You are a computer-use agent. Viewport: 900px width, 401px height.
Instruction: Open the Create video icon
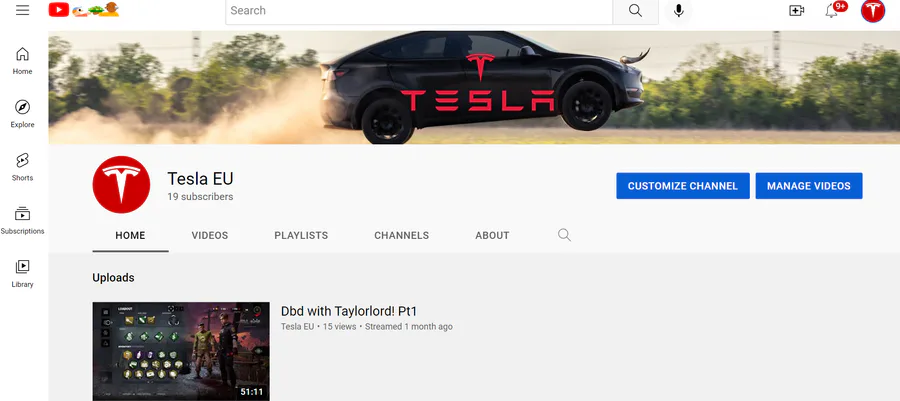tap(797, 10)
